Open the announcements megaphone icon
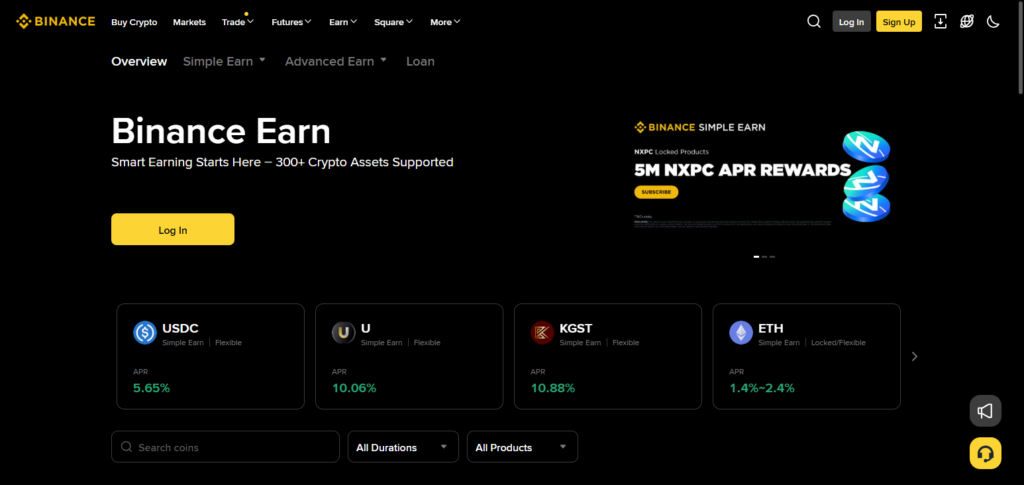 pos(985,411)
